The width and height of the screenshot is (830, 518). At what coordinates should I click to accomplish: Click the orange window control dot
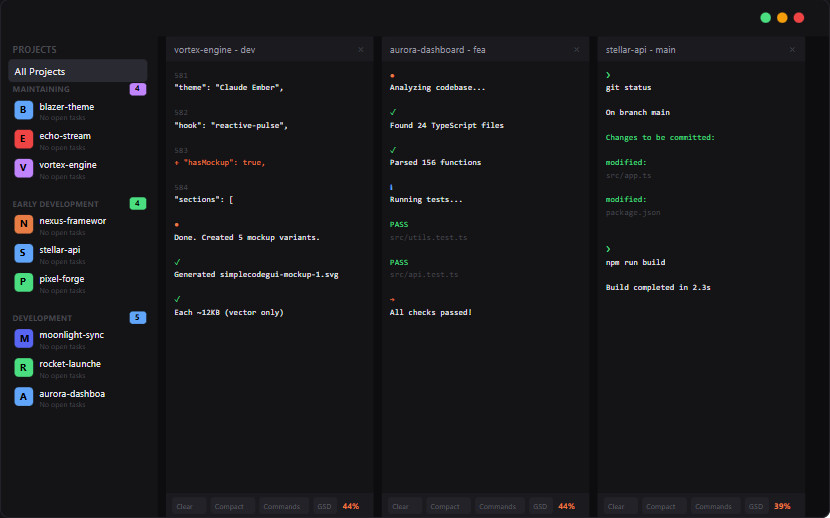782,17
